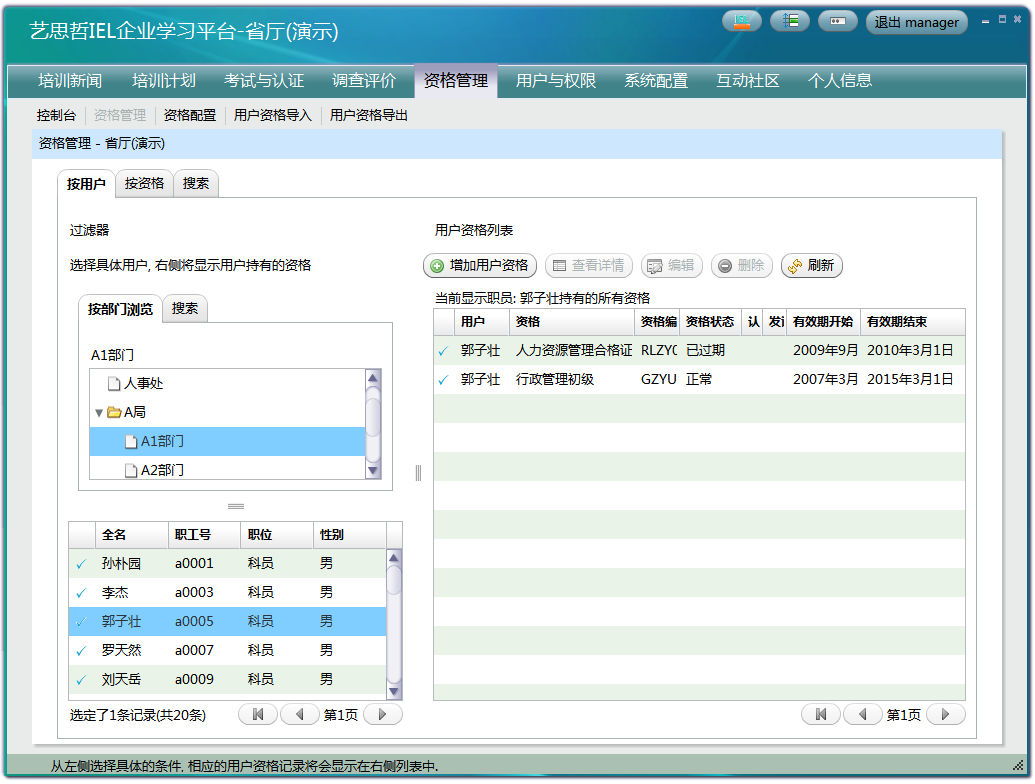Open the 培训新闻 menu
The width and height of the screenshot is (1035, 784).
pyautogui.click(x=70, y=81)
